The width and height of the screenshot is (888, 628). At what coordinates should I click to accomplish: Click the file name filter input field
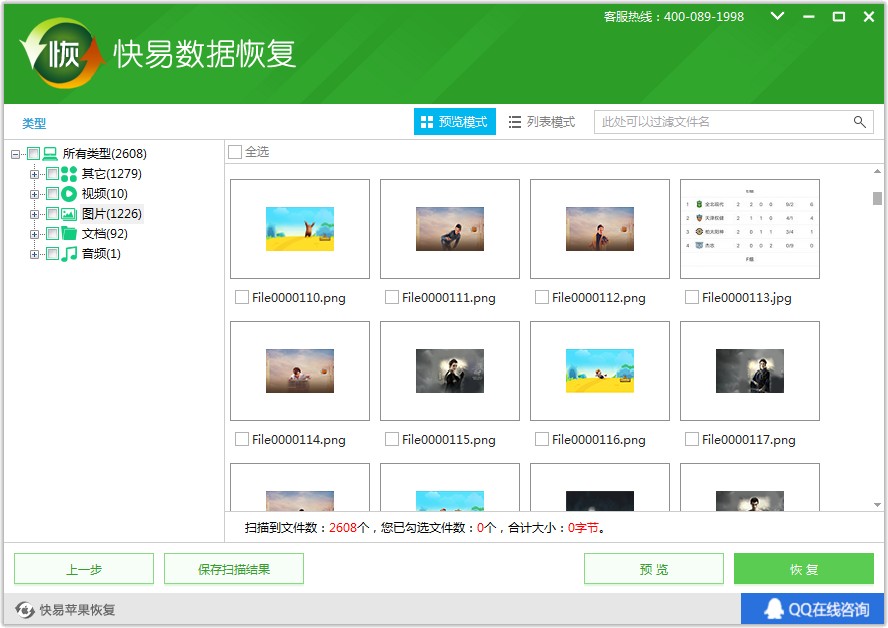coord(722,122)
